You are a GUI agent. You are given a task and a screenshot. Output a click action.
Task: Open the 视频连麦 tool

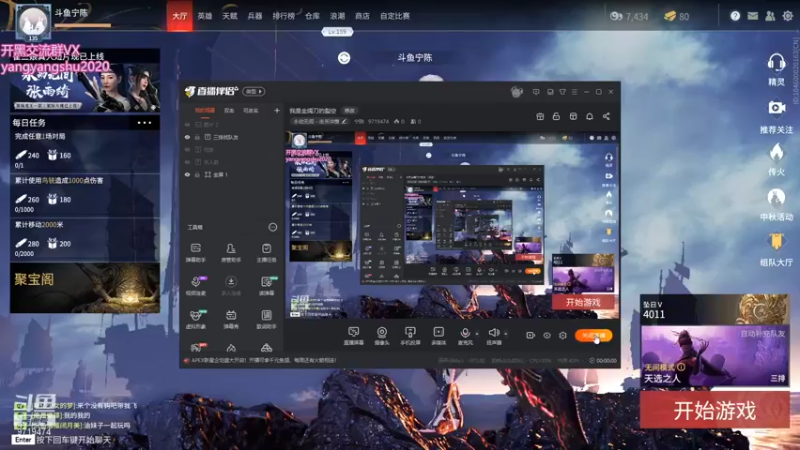tap(195, 286)
